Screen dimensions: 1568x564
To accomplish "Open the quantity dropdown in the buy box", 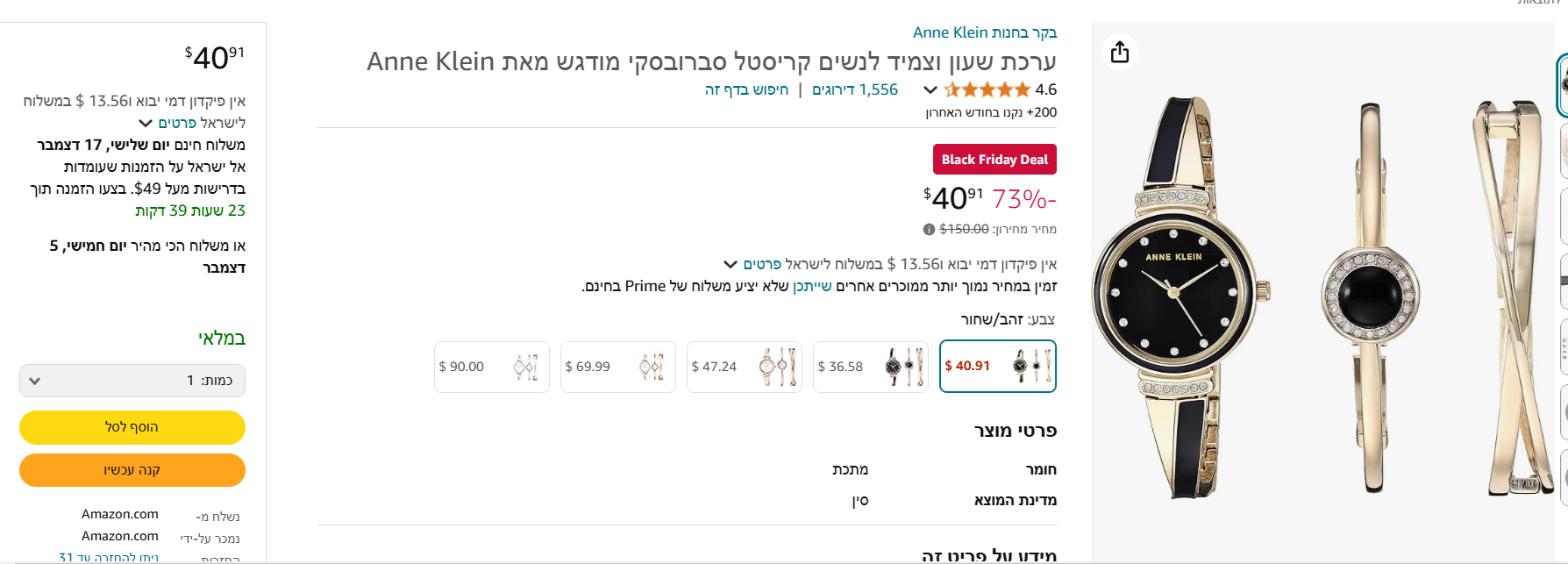I will 132,381.
